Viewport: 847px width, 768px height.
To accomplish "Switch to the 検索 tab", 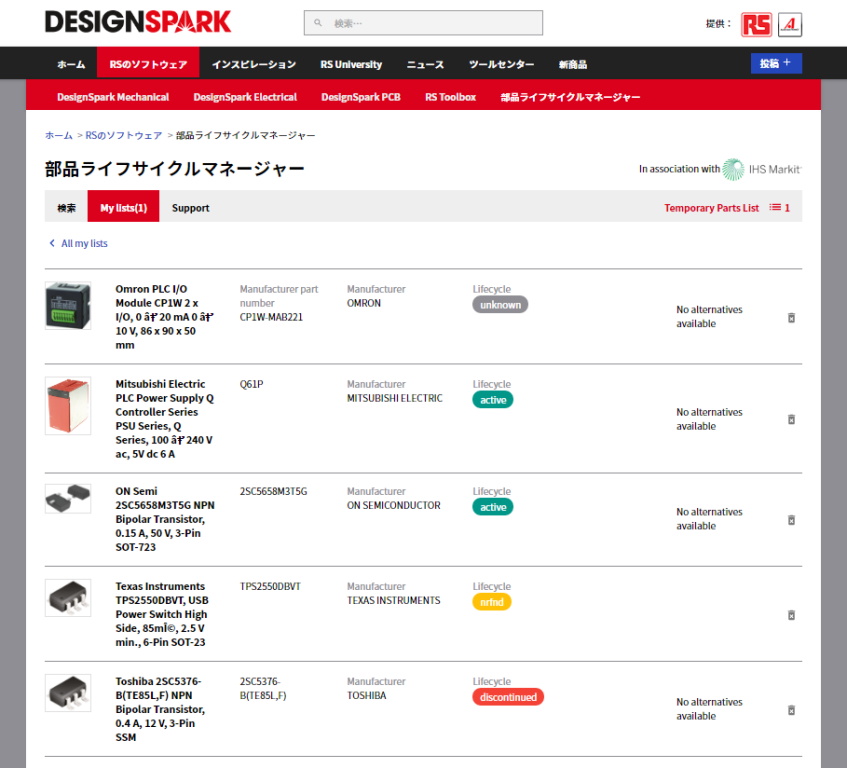I will click(x=66, y=208).
